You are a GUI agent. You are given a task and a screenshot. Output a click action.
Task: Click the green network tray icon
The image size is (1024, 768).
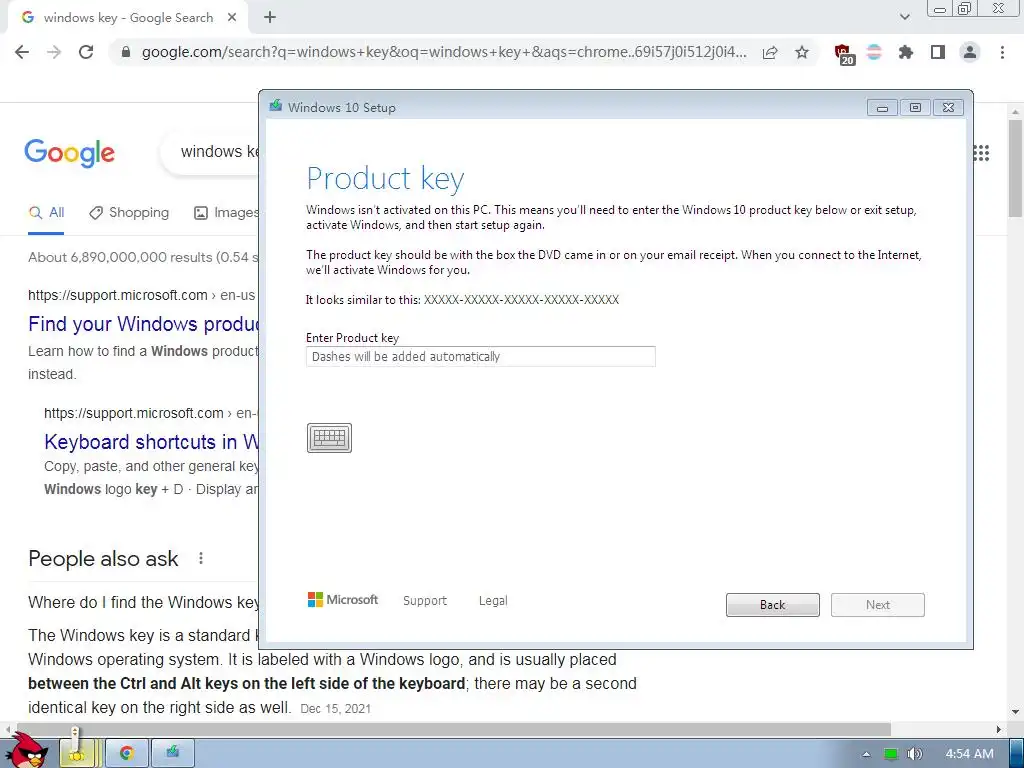(x=890, y=754)
